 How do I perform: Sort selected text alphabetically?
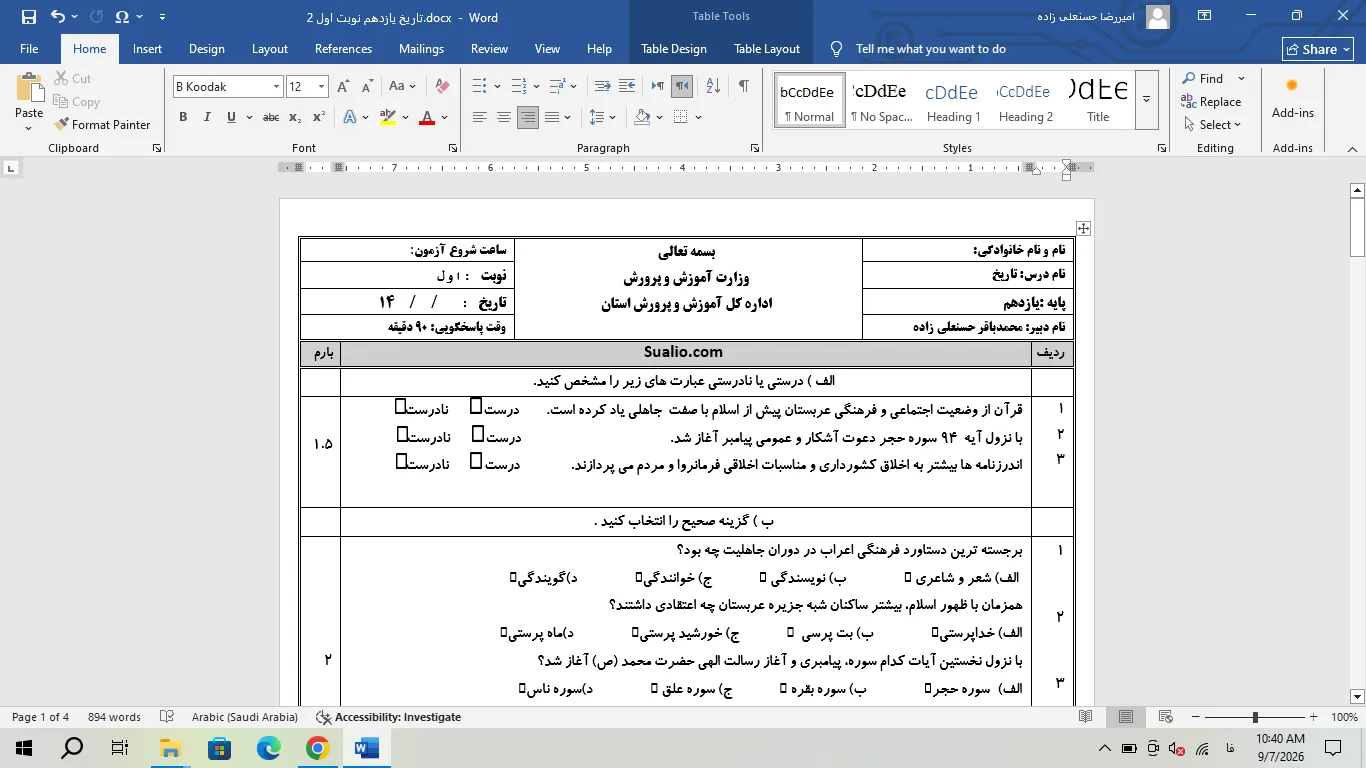714,87
